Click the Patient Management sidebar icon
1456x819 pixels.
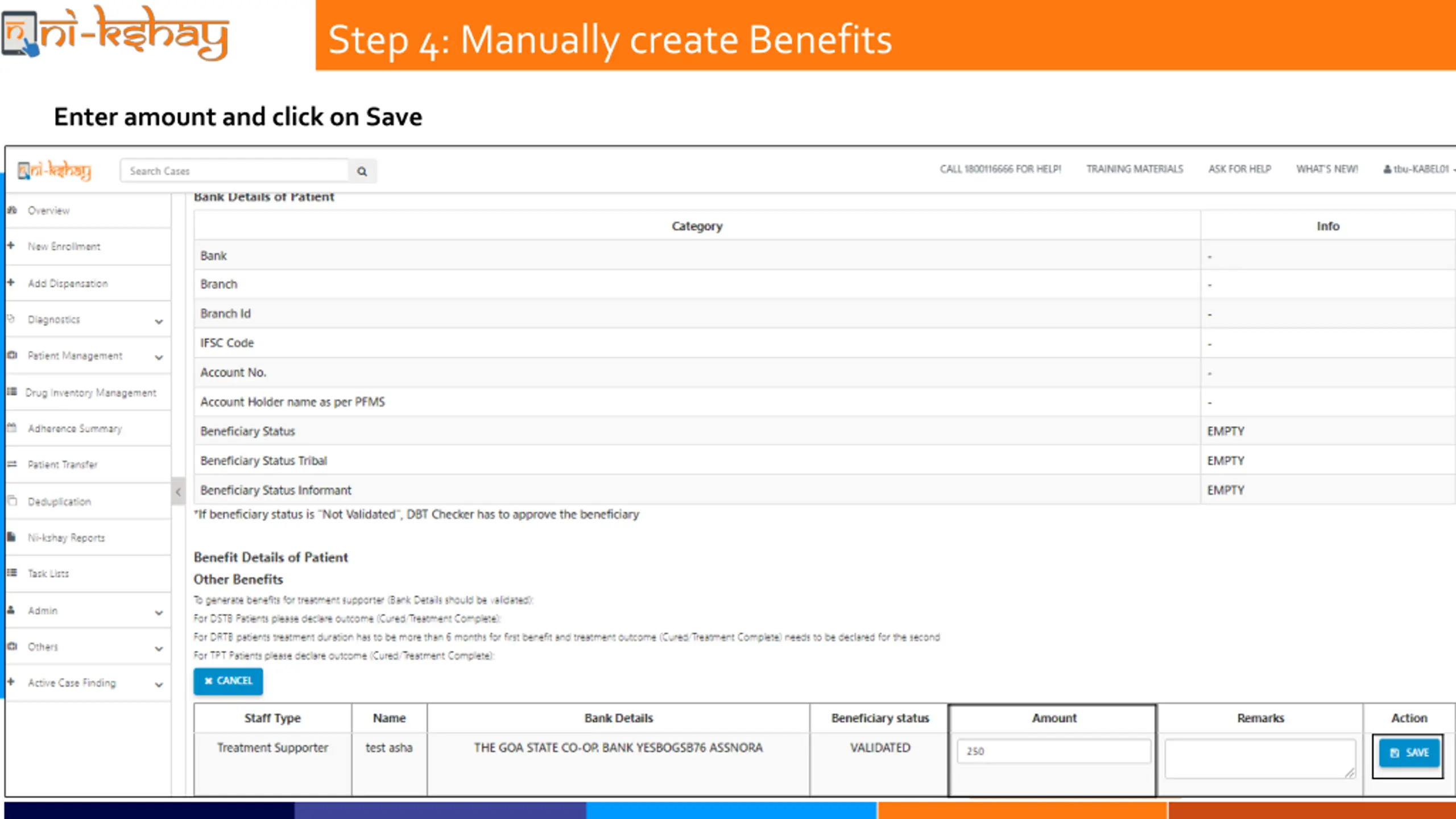[12, 355]
